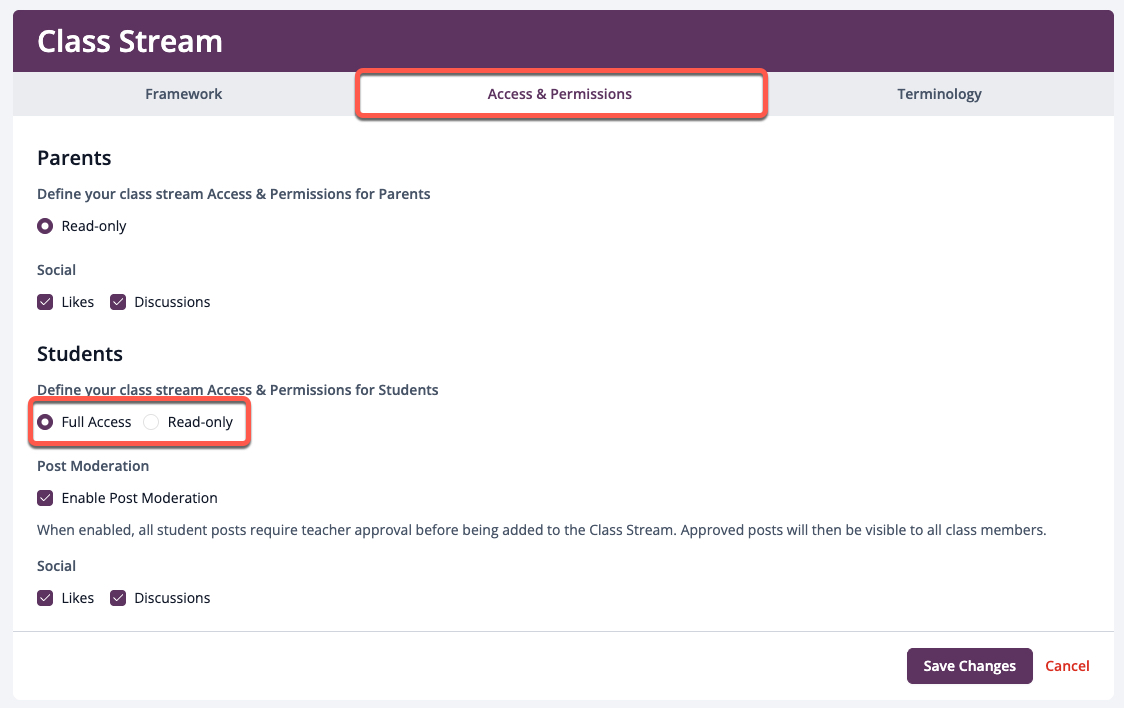Click the Class Stream header title
Viewport: 1124px width, 708px height.
coord(130,42)
